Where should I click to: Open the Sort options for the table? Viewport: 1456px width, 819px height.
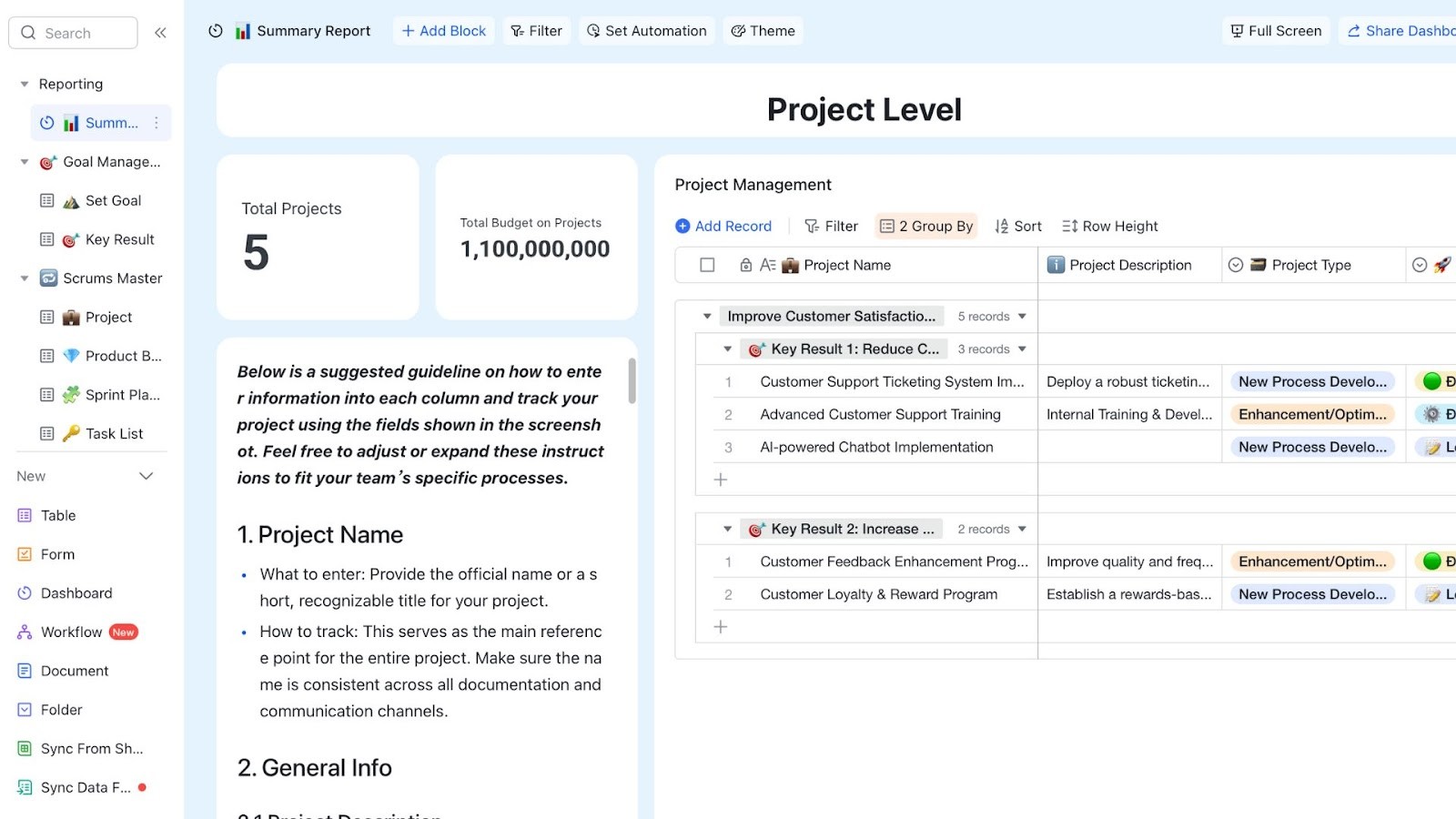click(1018, 226)
